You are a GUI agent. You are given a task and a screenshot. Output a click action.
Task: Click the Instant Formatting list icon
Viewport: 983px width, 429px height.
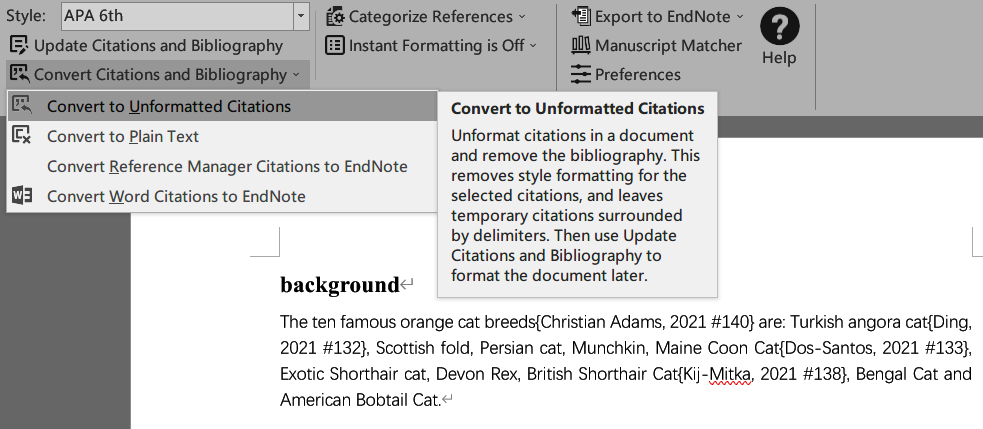pos(335,45)
